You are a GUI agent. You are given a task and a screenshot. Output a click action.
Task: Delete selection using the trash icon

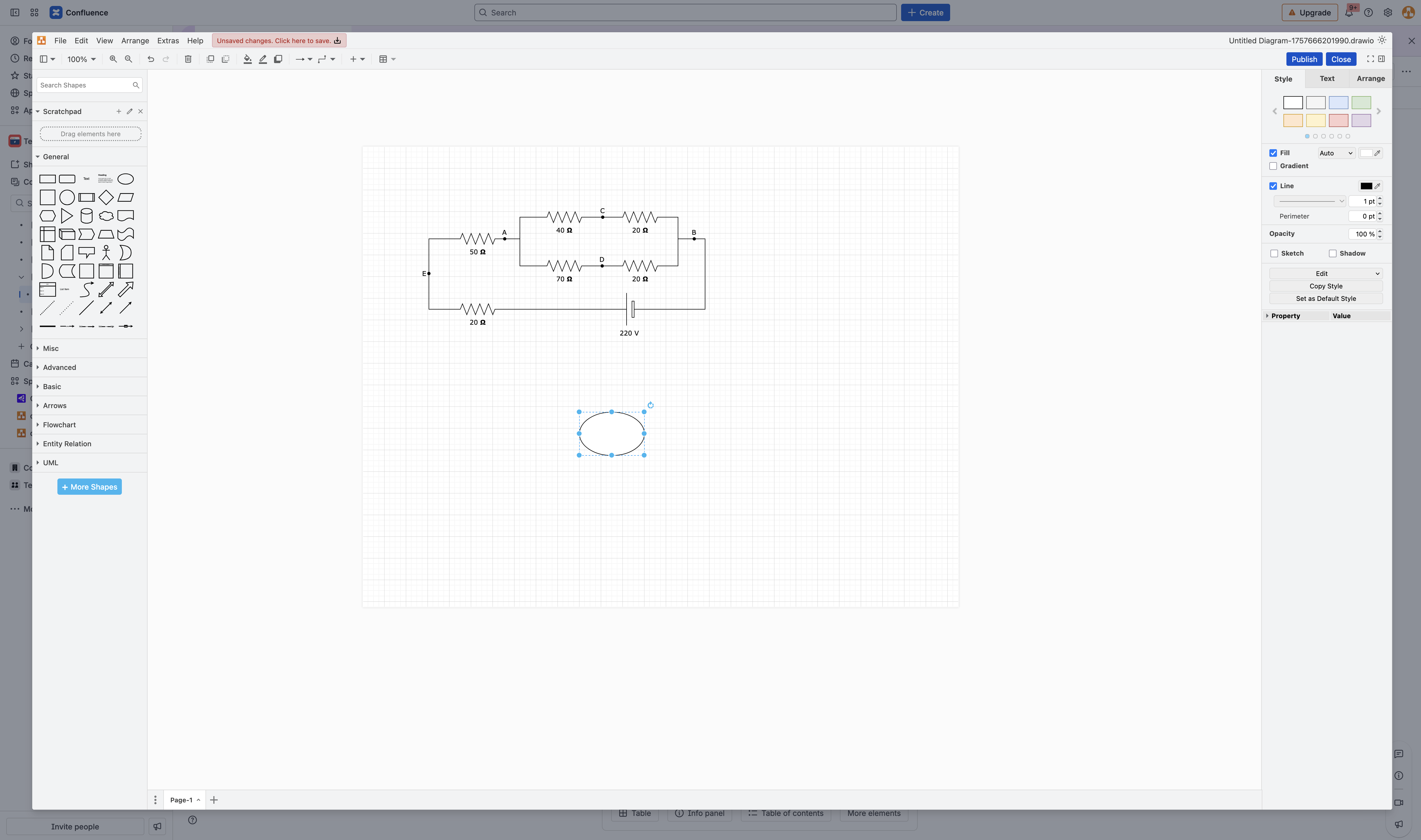(188, 59)
